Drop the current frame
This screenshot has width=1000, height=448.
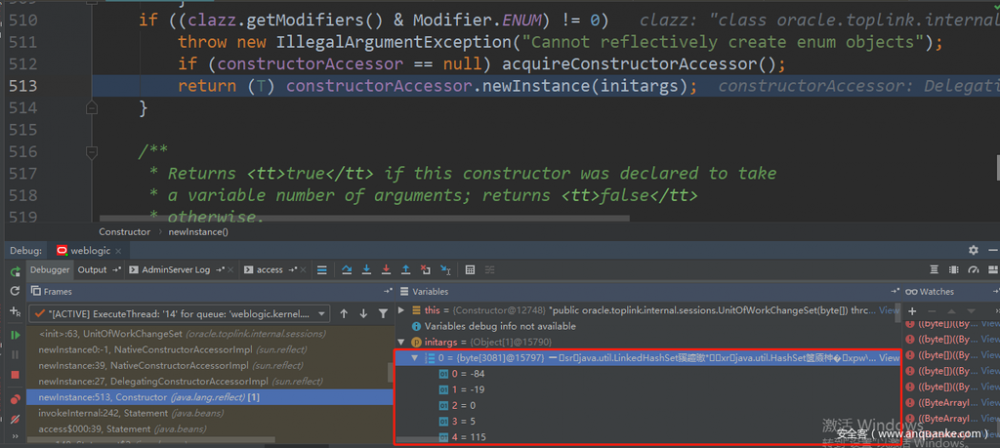[425, 270]
